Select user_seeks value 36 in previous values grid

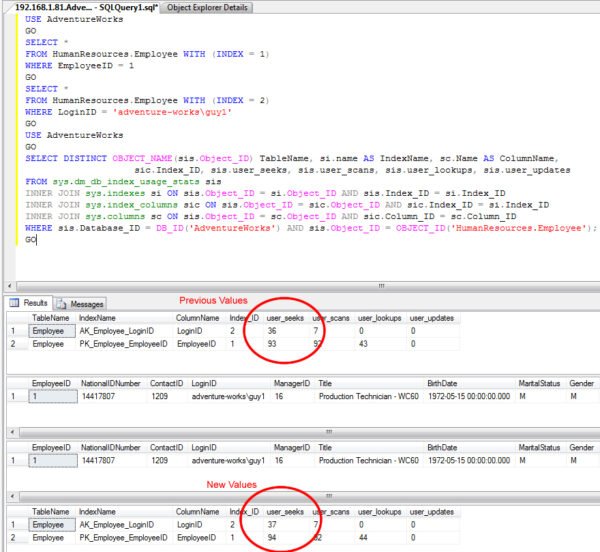click(x=272, y=331)
